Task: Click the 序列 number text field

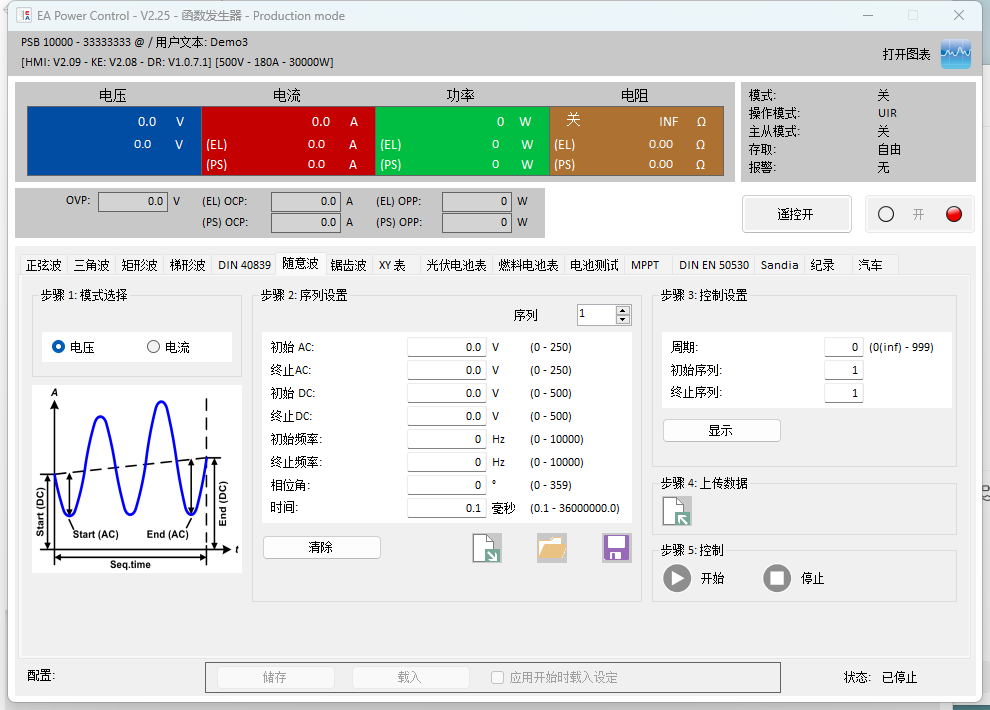Action: click(x=597, y=314)
